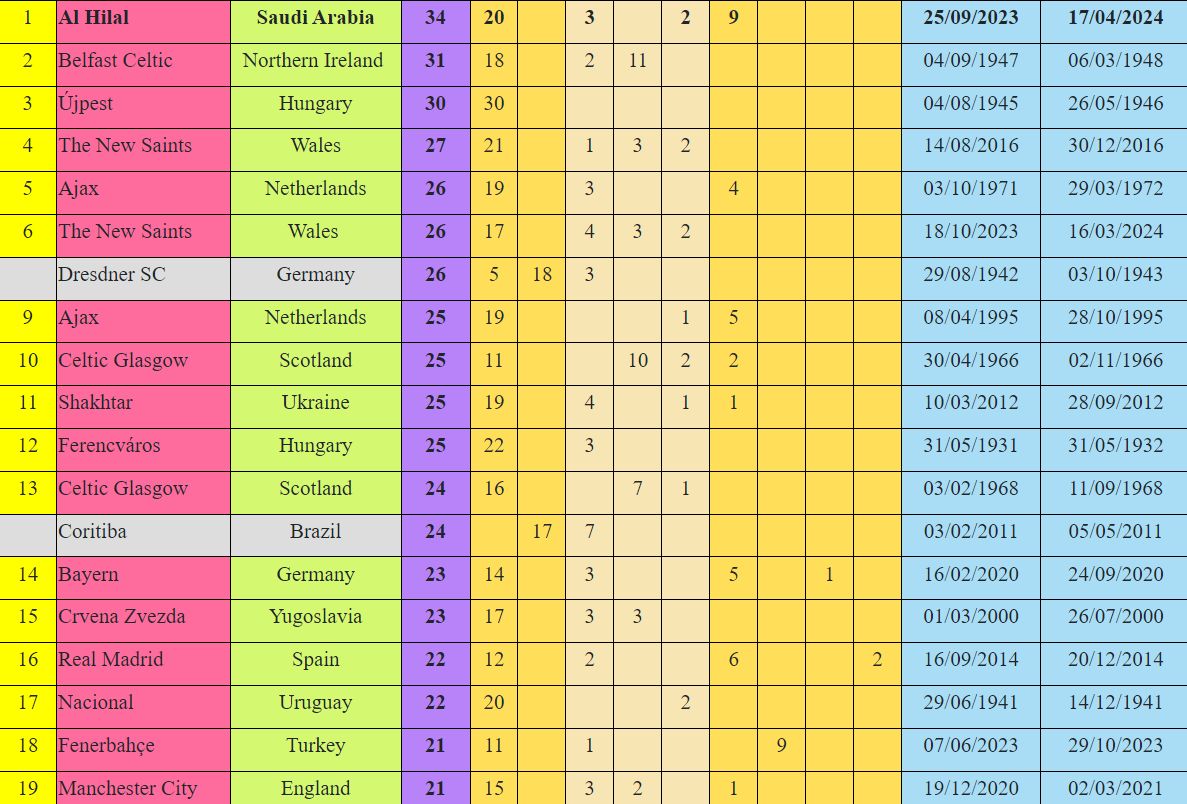Click the start date 16/02/2020 for Bayern
The width and height of the screenshot is (1187, 804).
970,575
